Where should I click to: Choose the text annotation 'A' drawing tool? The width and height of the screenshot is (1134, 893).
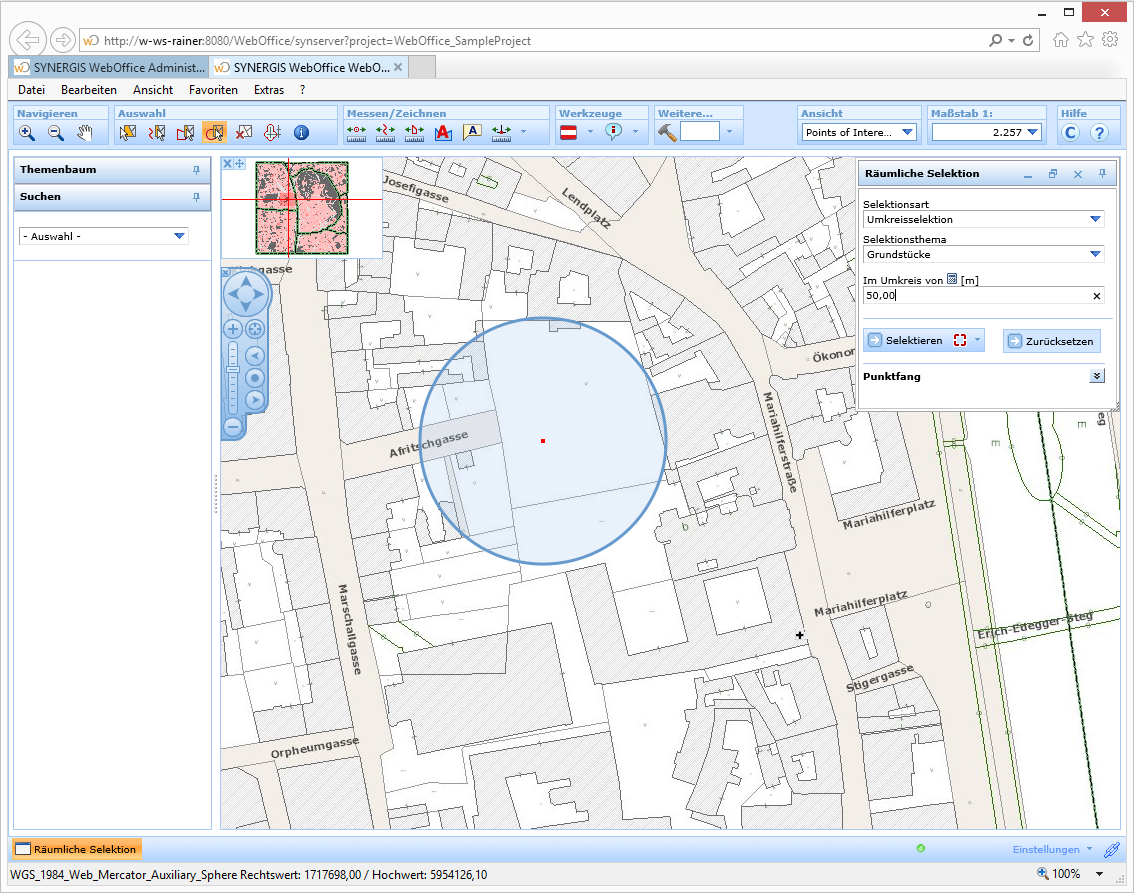pos(473,133)
